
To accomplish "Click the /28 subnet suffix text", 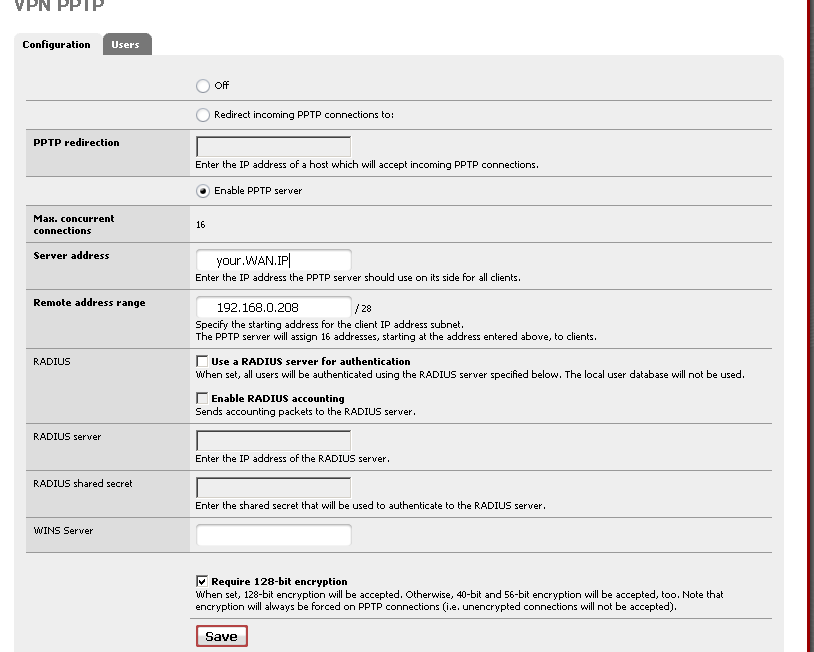I will 362,309.
